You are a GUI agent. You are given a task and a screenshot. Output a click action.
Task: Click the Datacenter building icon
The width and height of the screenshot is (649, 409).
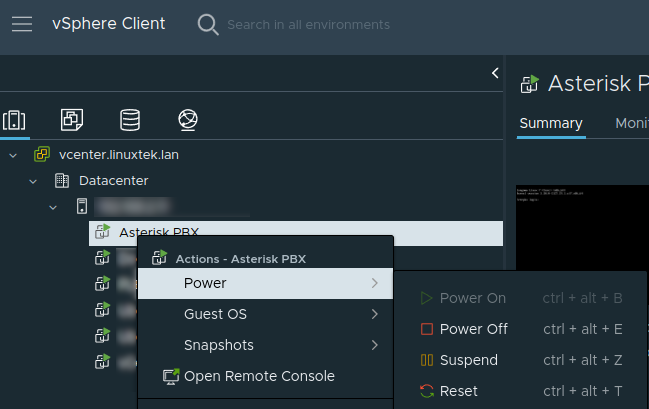pyautogui.click(x=62, y=180)
